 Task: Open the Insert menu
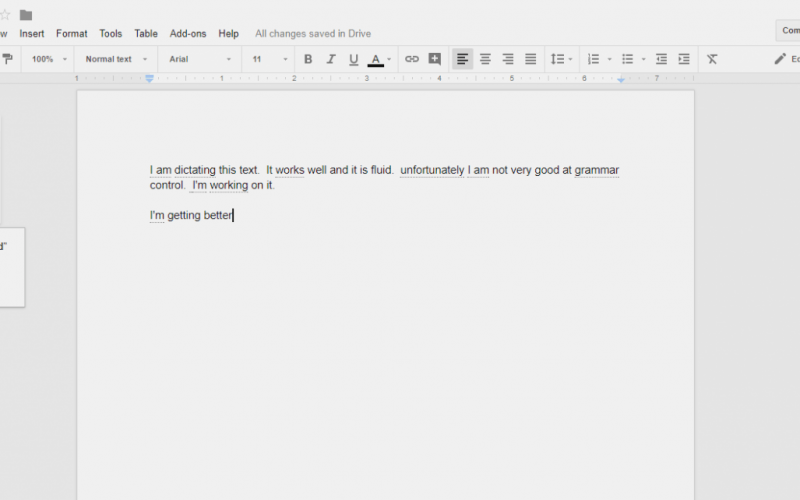(32, 34)
